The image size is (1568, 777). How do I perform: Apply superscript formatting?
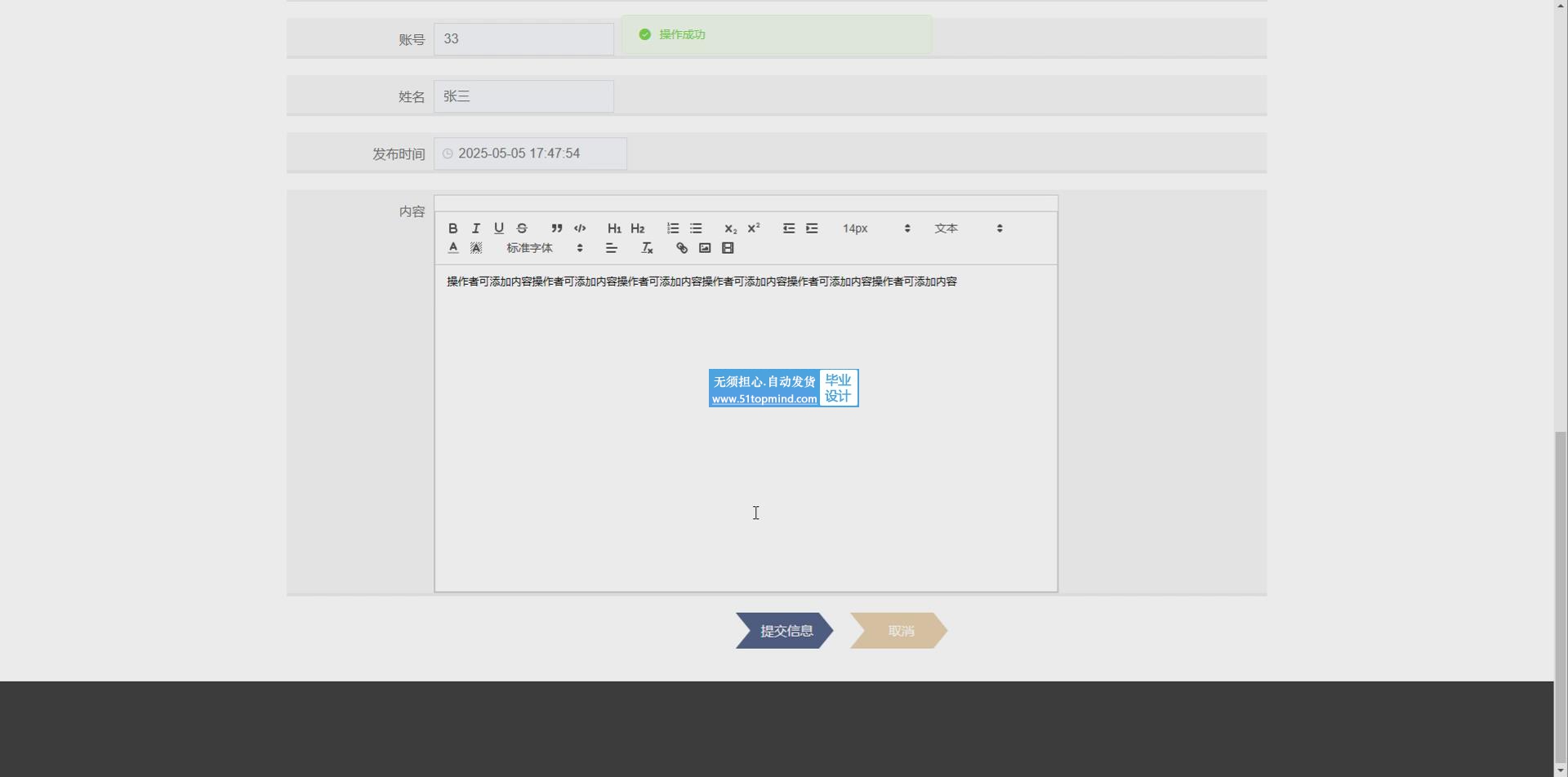tap(754, 229)
